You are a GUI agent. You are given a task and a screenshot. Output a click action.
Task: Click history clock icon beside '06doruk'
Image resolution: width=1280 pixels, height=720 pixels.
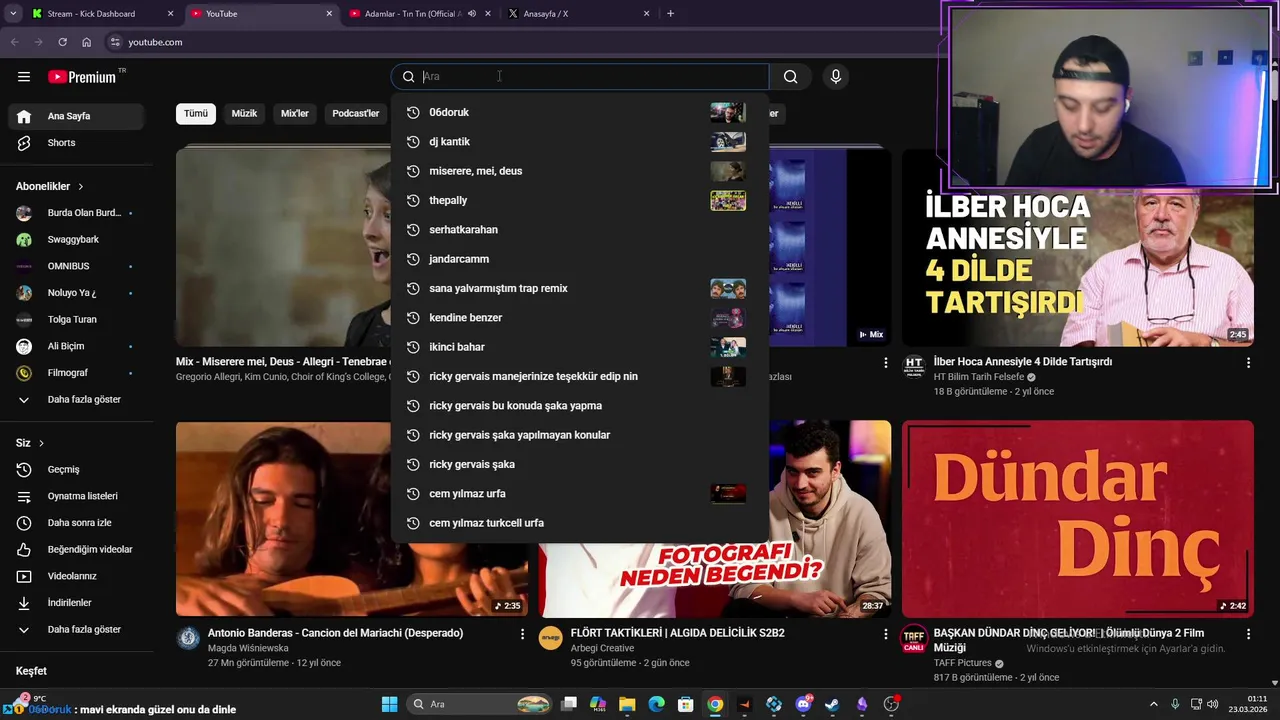click(x=412, y=112)
